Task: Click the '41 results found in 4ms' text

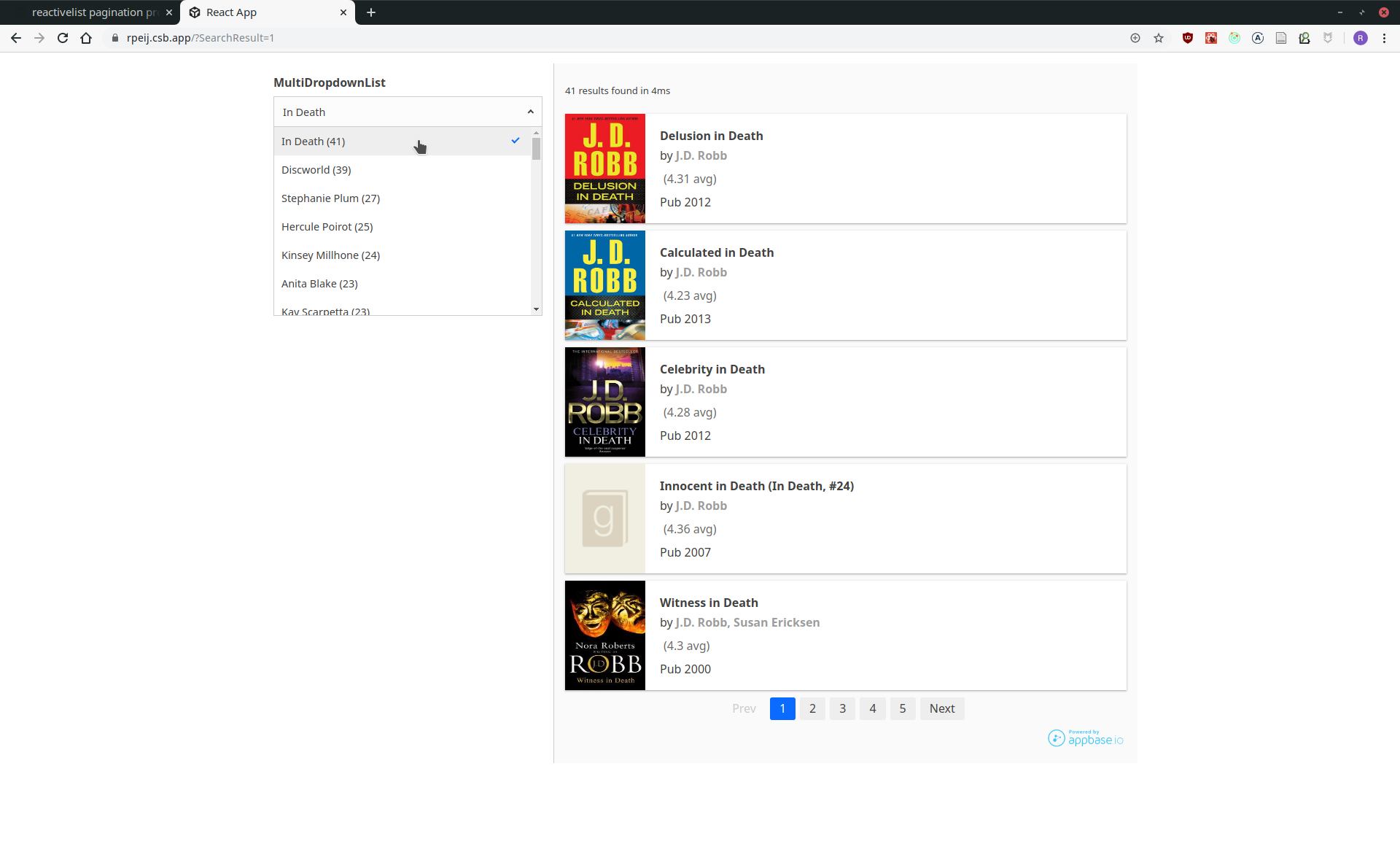Action: coord(618,90)
